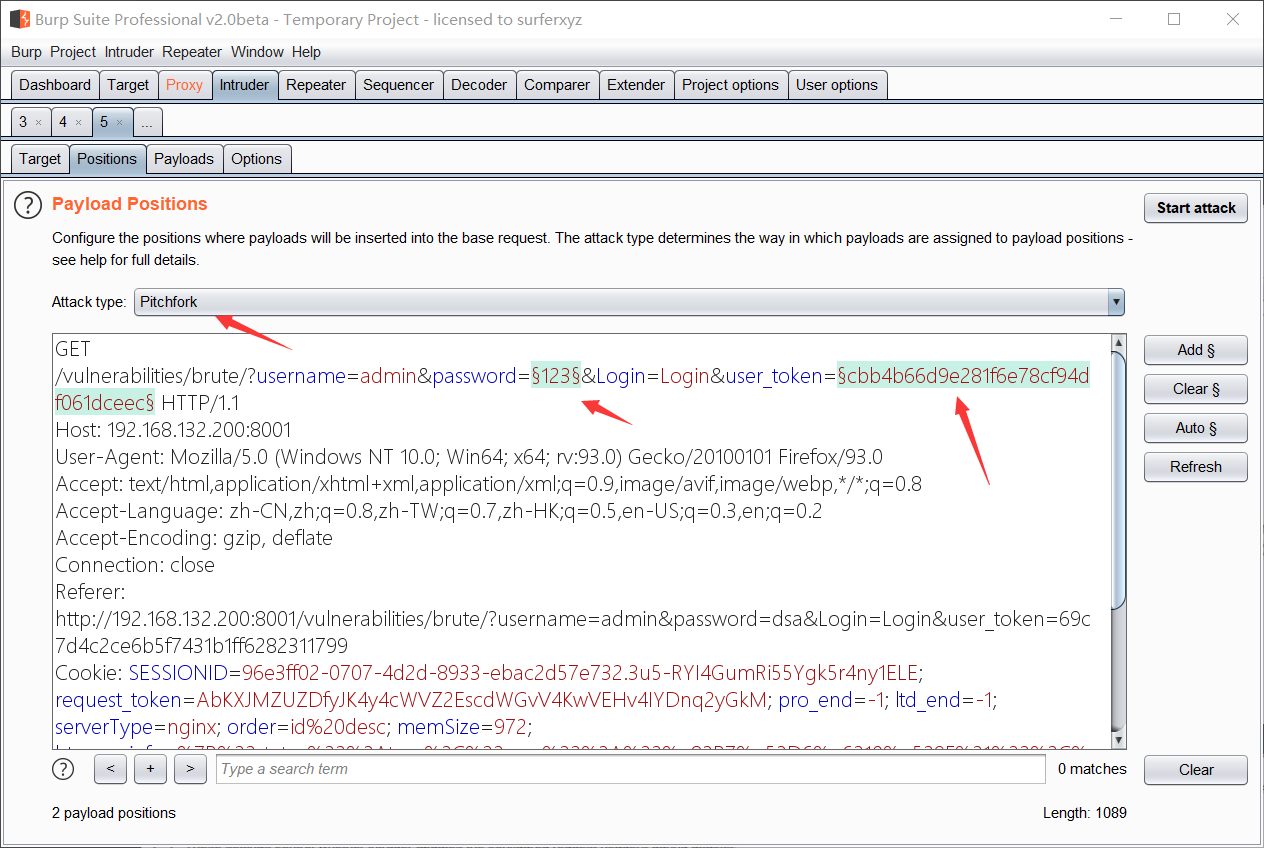Screen dimensions: 1264x848
Task: Click the Add § button
Action: coord(1195,350)
